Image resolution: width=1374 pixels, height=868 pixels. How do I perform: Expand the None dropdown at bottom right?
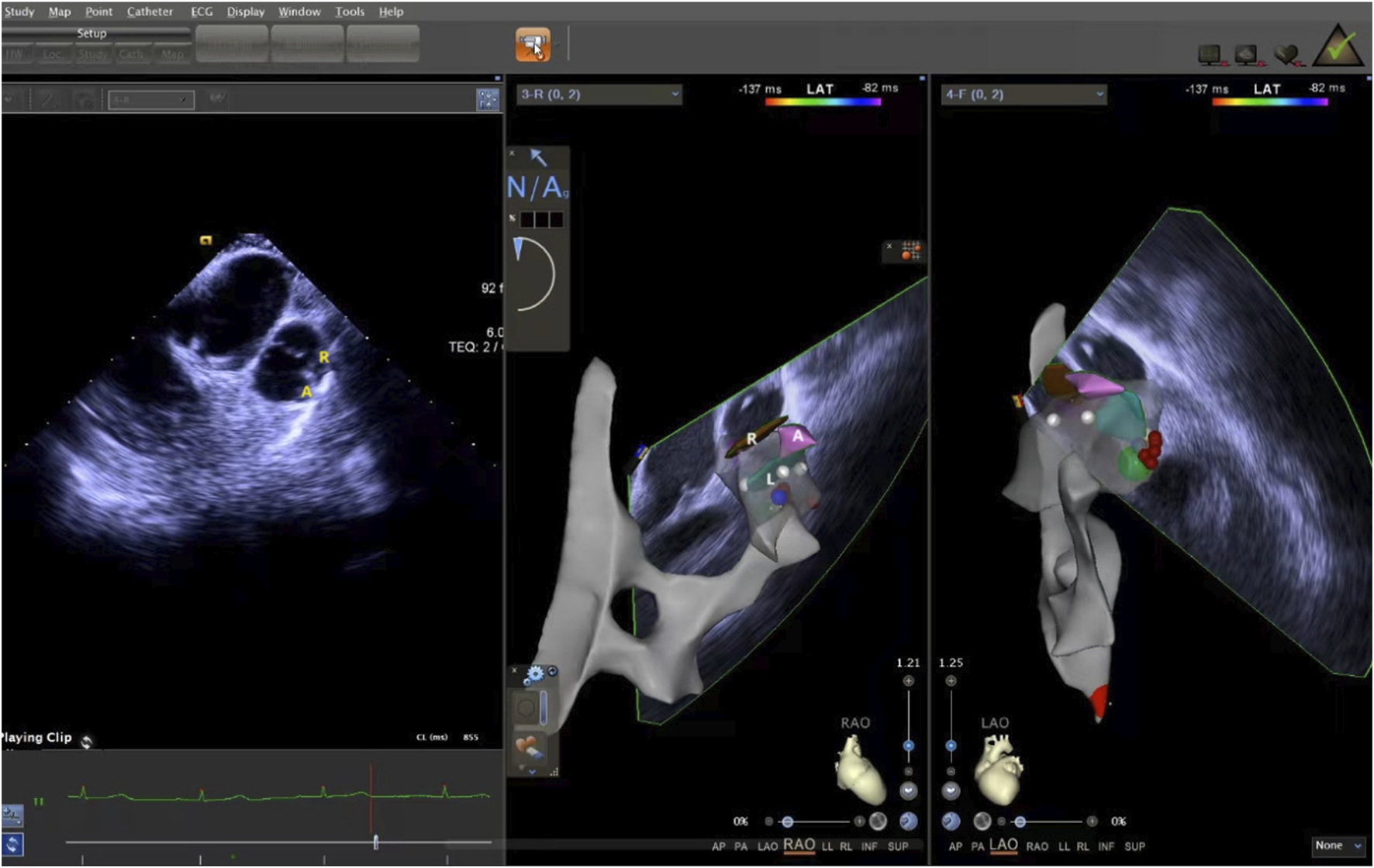[1338, 846]
